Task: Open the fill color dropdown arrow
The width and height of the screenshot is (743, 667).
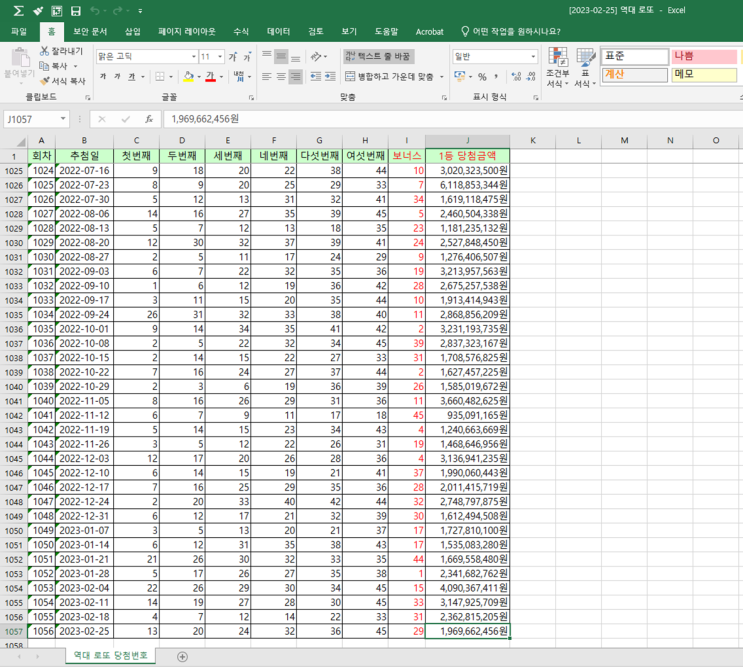Action: (x=199, y=77)
